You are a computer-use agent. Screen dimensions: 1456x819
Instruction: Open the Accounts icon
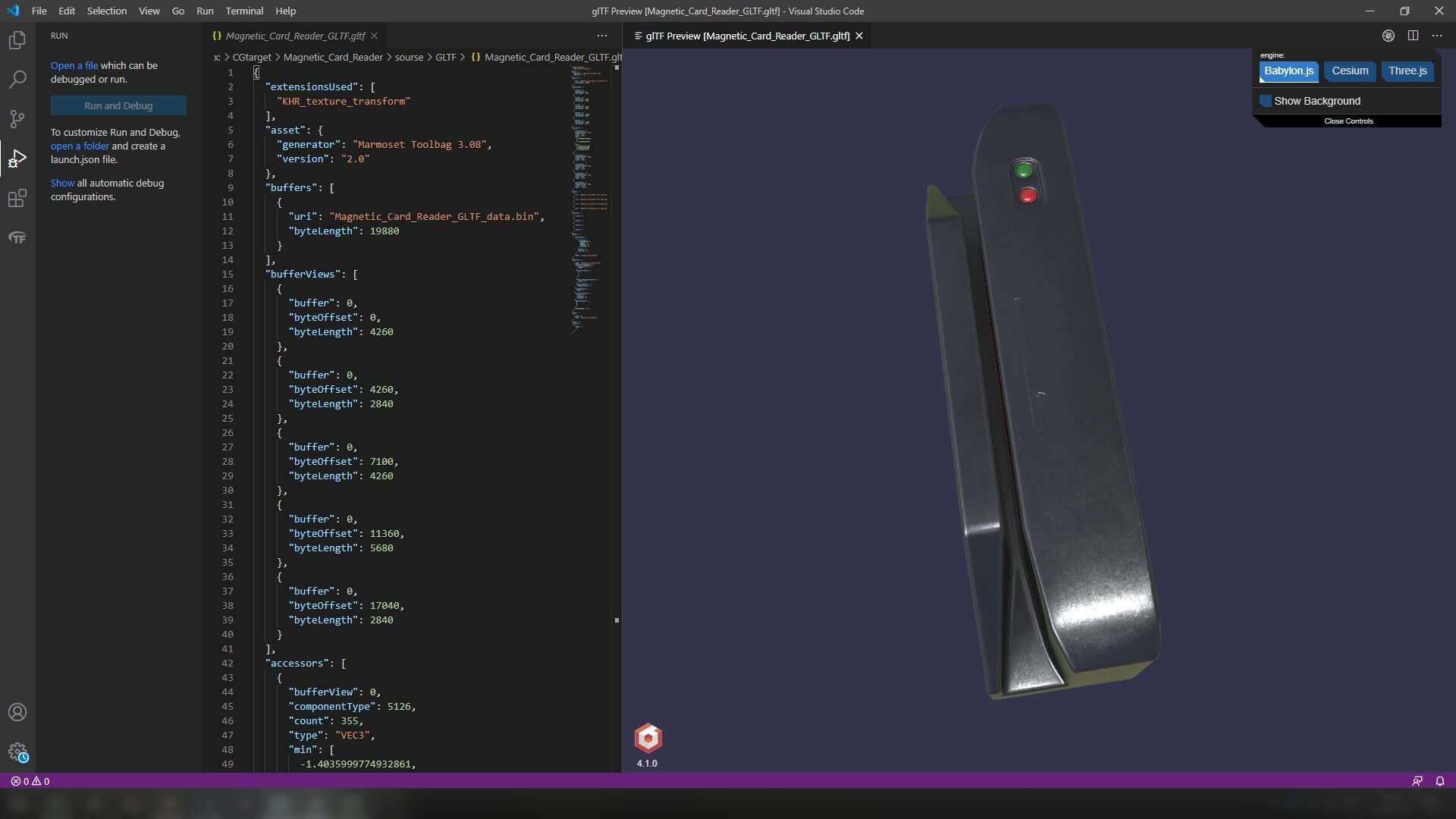17,712
